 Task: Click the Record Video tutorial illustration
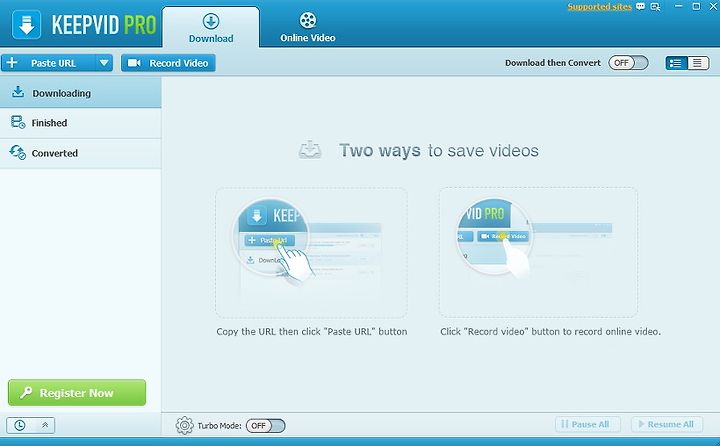pos(538,252)
